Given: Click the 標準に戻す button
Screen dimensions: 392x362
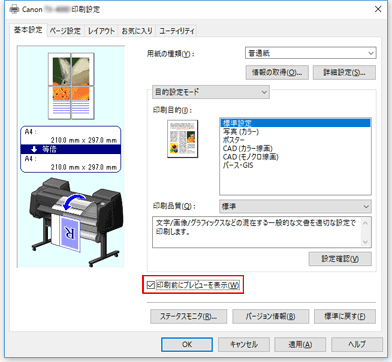Looking at the screenshot, I should 345,316.
